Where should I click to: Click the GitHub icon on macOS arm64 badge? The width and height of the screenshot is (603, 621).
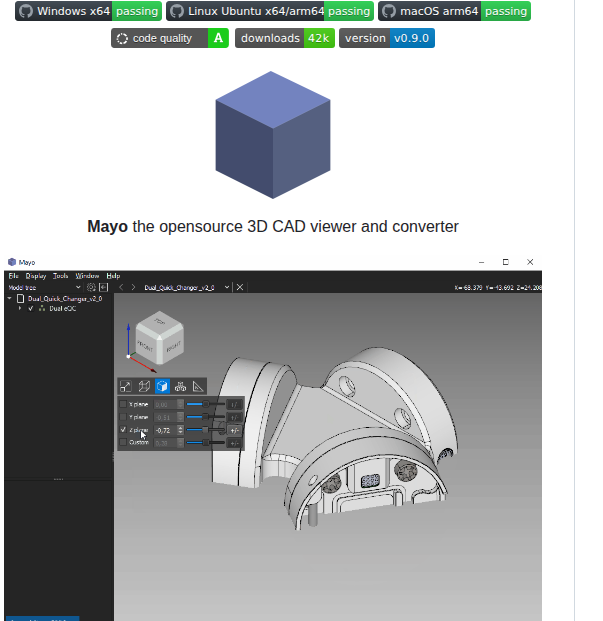click(389, 11)
